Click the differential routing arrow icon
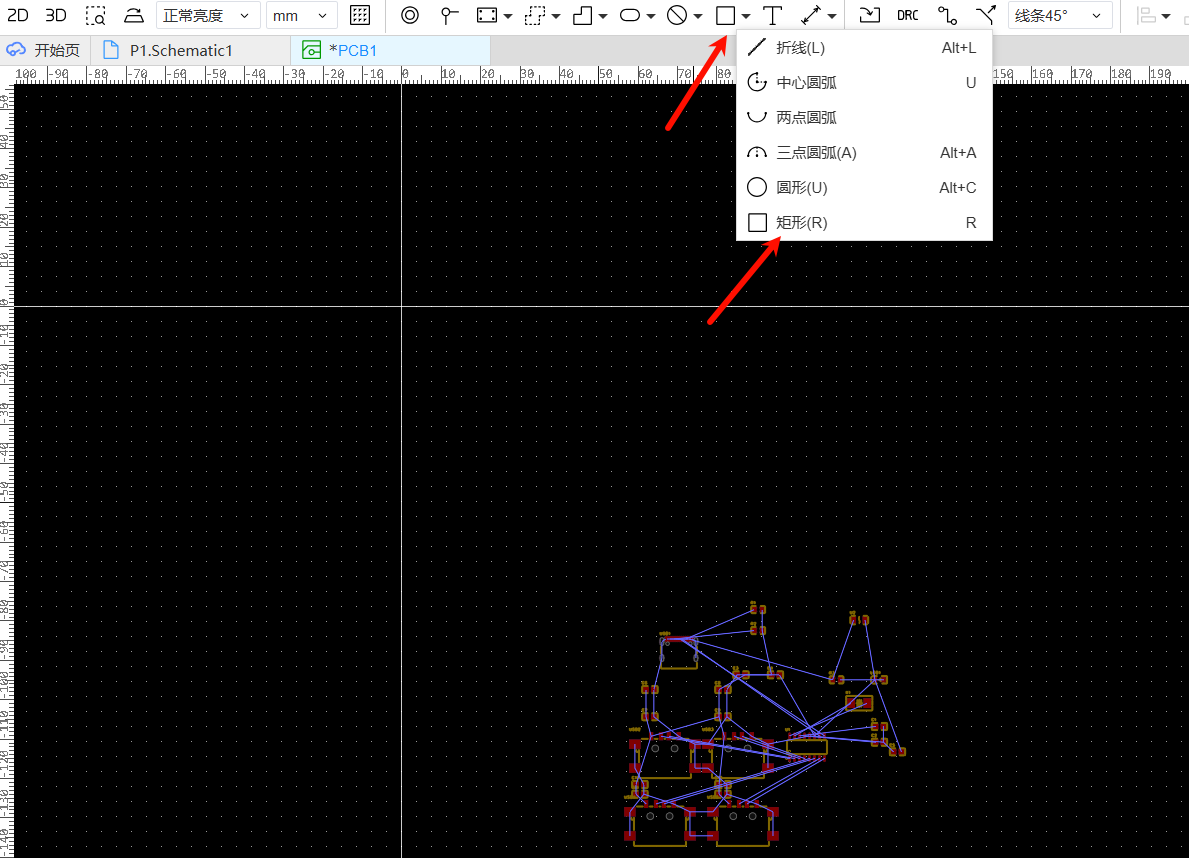Viewport: 1189px width, 858px height. [x=986, y=15]
